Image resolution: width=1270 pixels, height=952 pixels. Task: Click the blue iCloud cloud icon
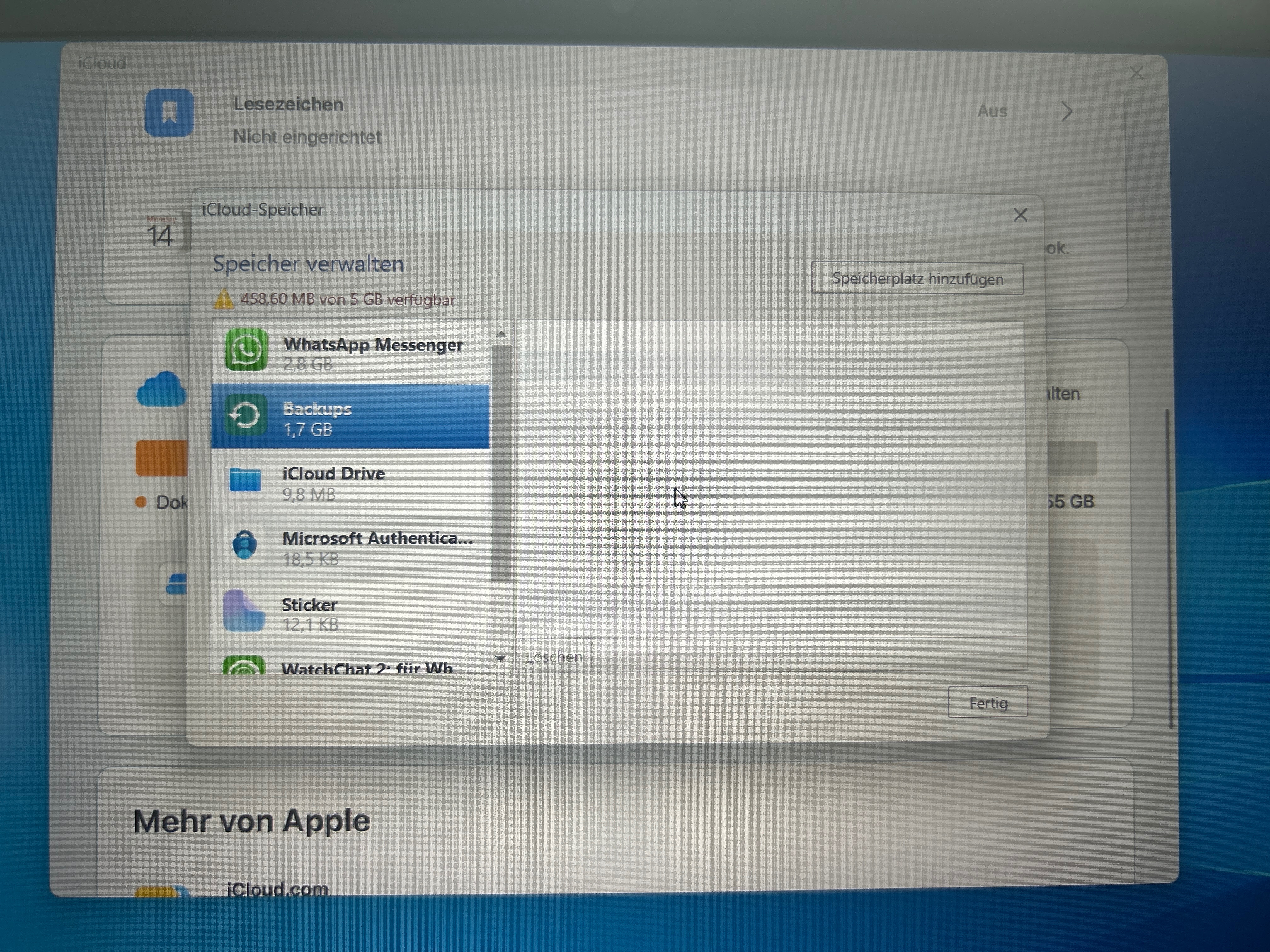click(x=161, y=390)
